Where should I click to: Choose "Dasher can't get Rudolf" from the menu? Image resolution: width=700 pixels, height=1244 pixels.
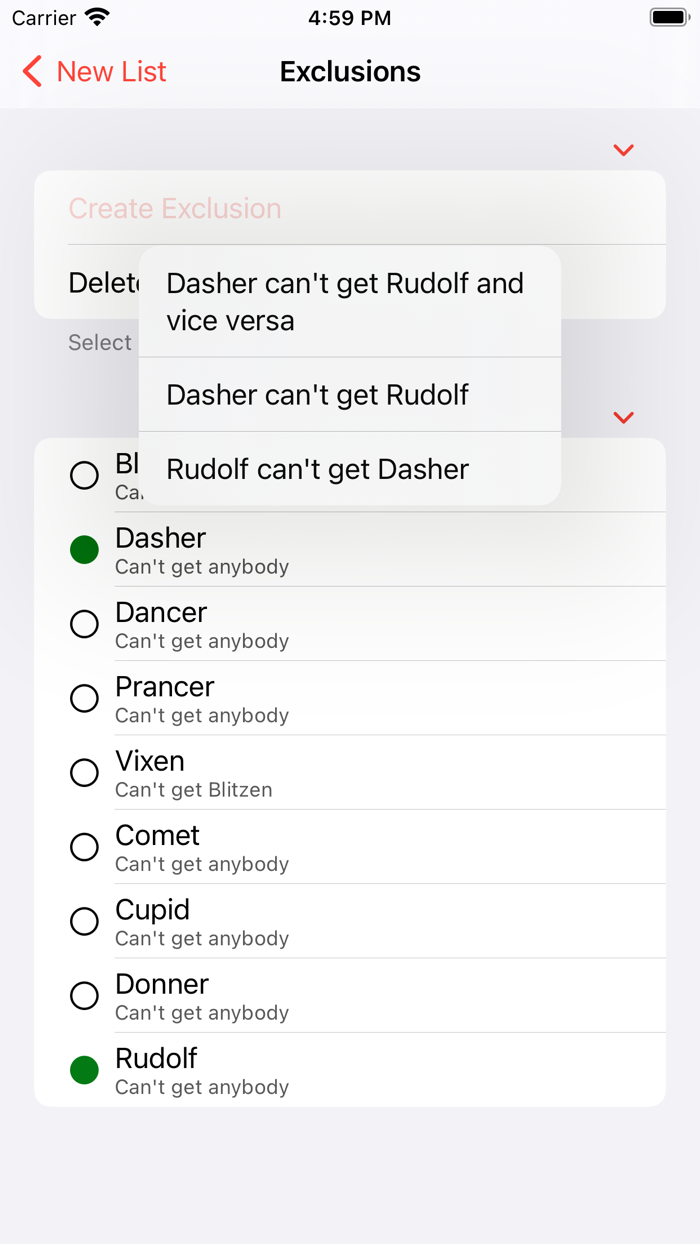[316, 395]
